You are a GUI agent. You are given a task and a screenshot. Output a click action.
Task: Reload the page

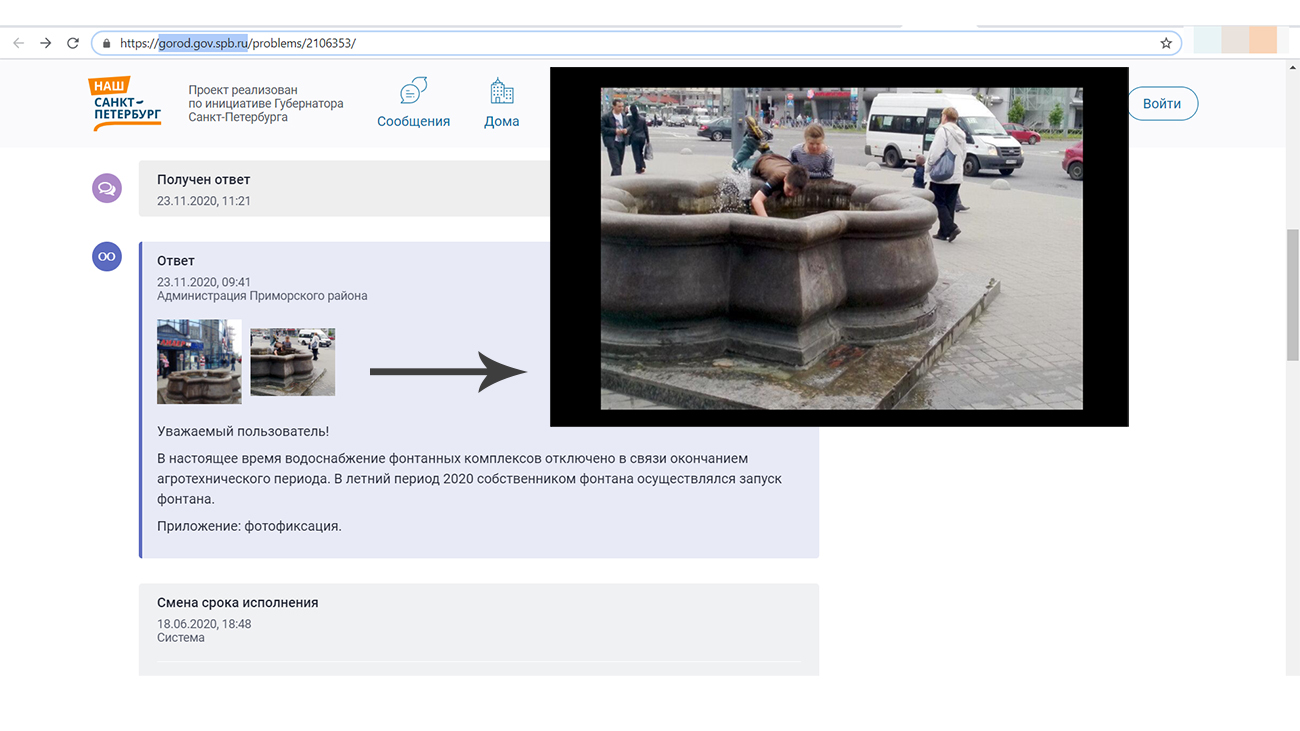[x=73, y=43]
